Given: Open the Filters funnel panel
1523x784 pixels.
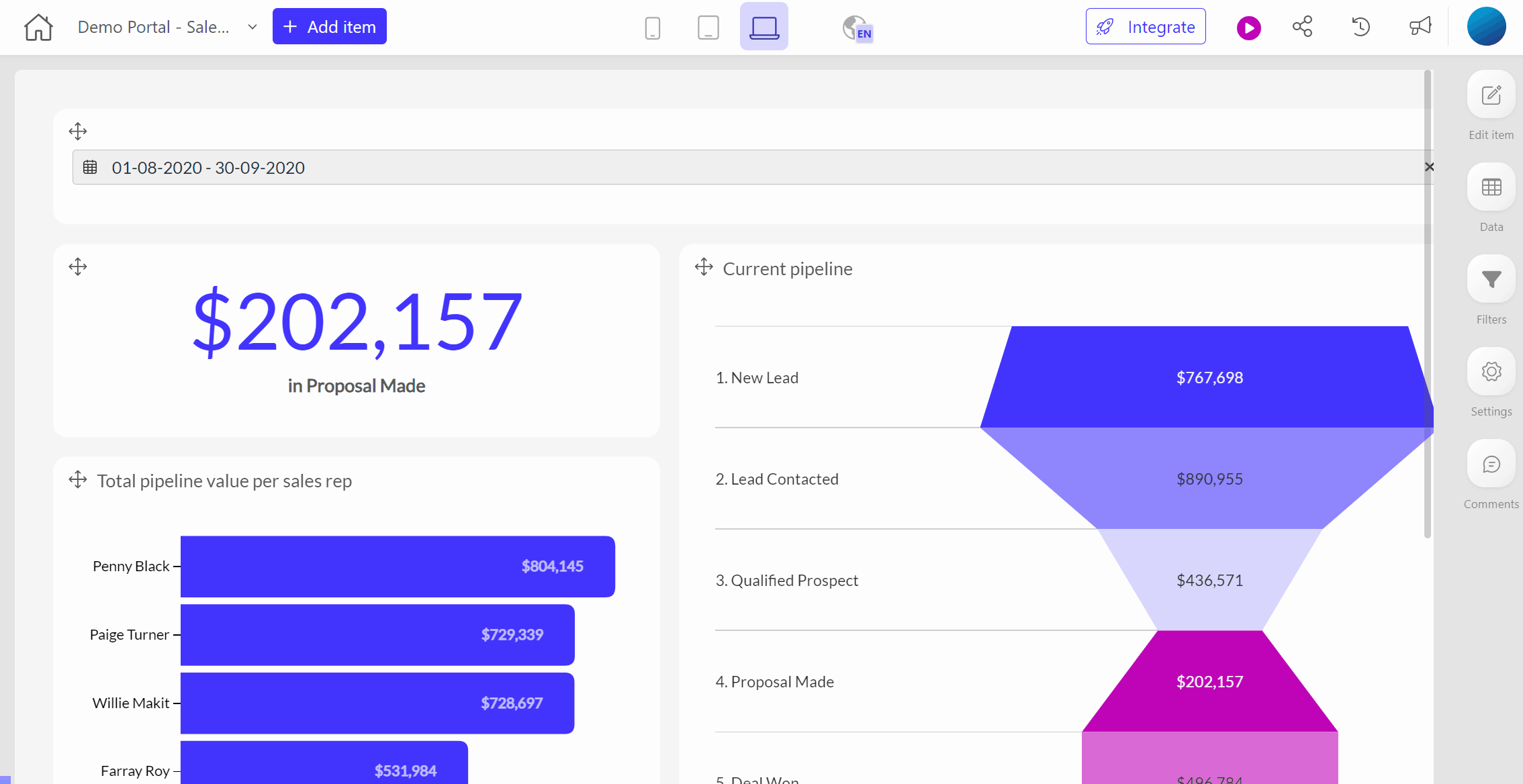Looking at the screenshot, I should pyautogui.click(x=1491, y=279).
